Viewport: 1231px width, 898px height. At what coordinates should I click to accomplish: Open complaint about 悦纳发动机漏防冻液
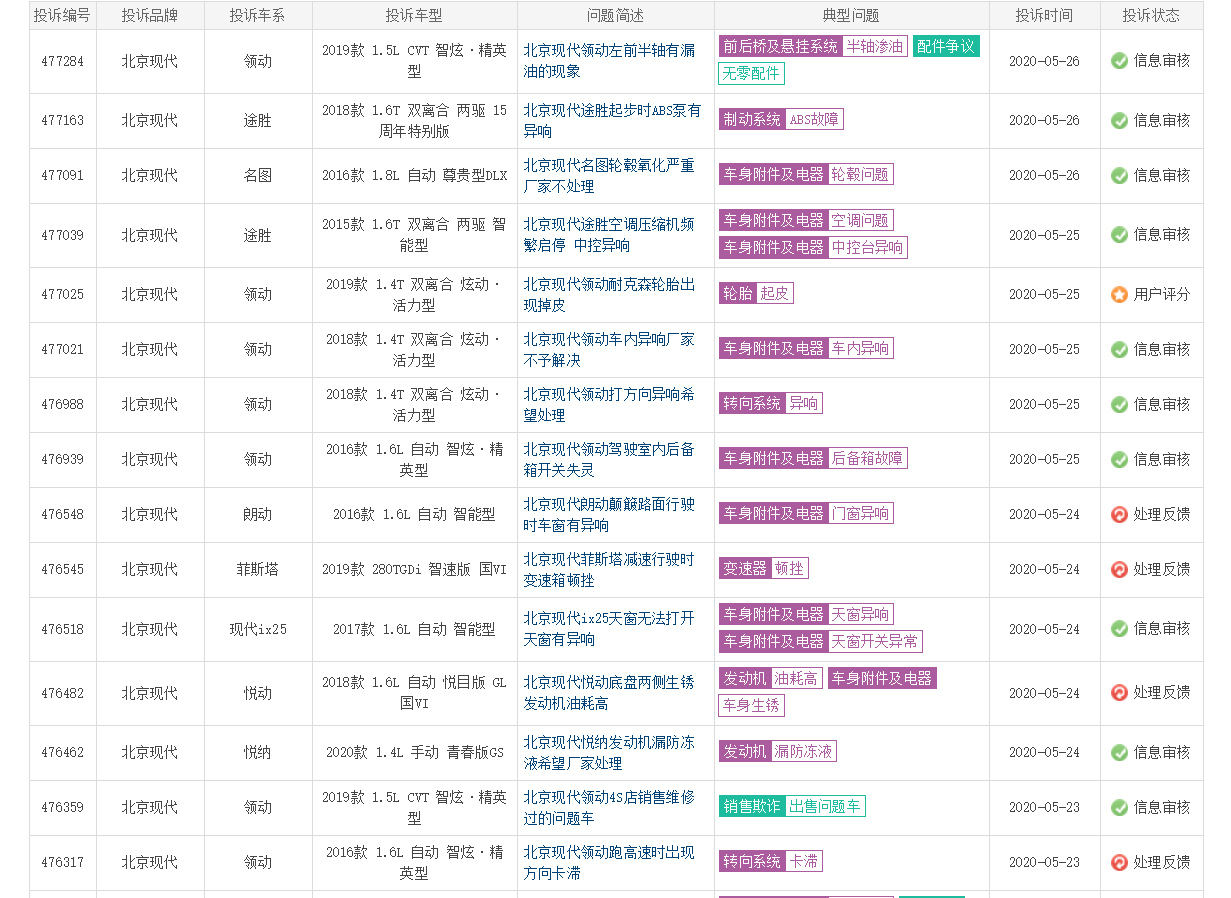pyautogui.click(x=609, y=753)
